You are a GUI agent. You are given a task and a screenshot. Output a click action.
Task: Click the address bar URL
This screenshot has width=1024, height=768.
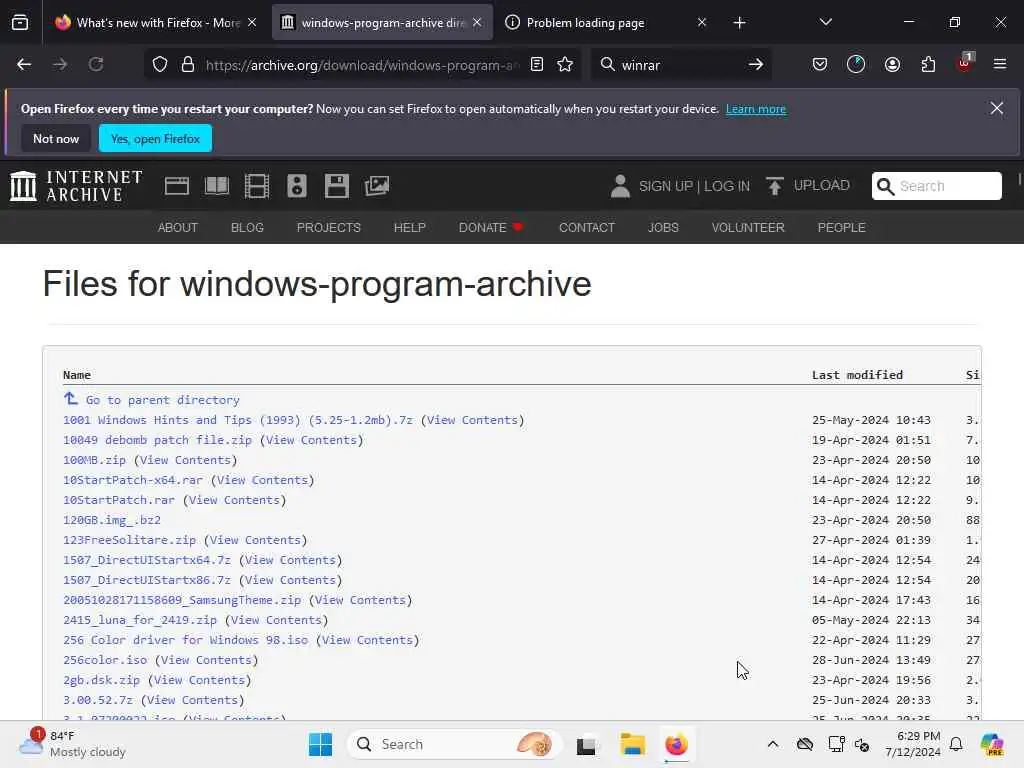pos(362,65)
